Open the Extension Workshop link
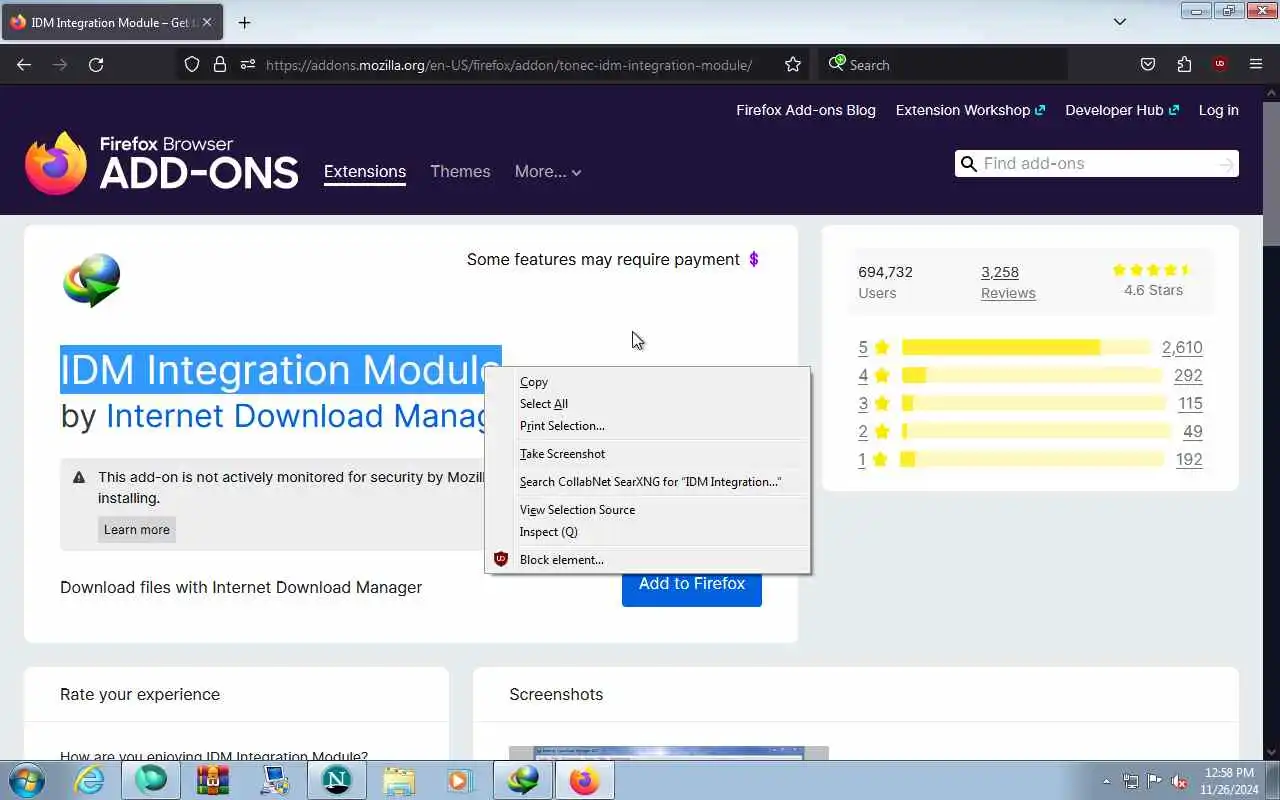The width and height of the screenshot is (1280, 800). 970,110
